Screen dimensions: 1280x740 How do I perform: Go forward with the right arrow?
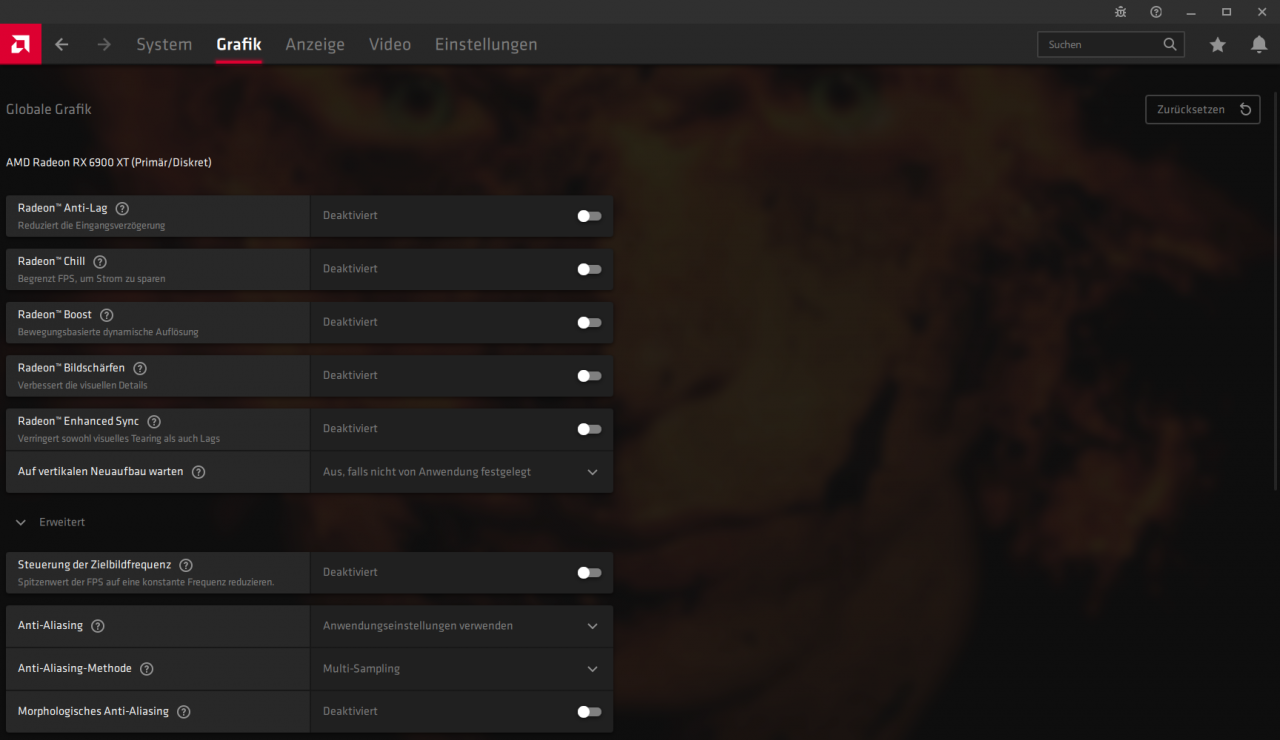click(x=104, y=44)
